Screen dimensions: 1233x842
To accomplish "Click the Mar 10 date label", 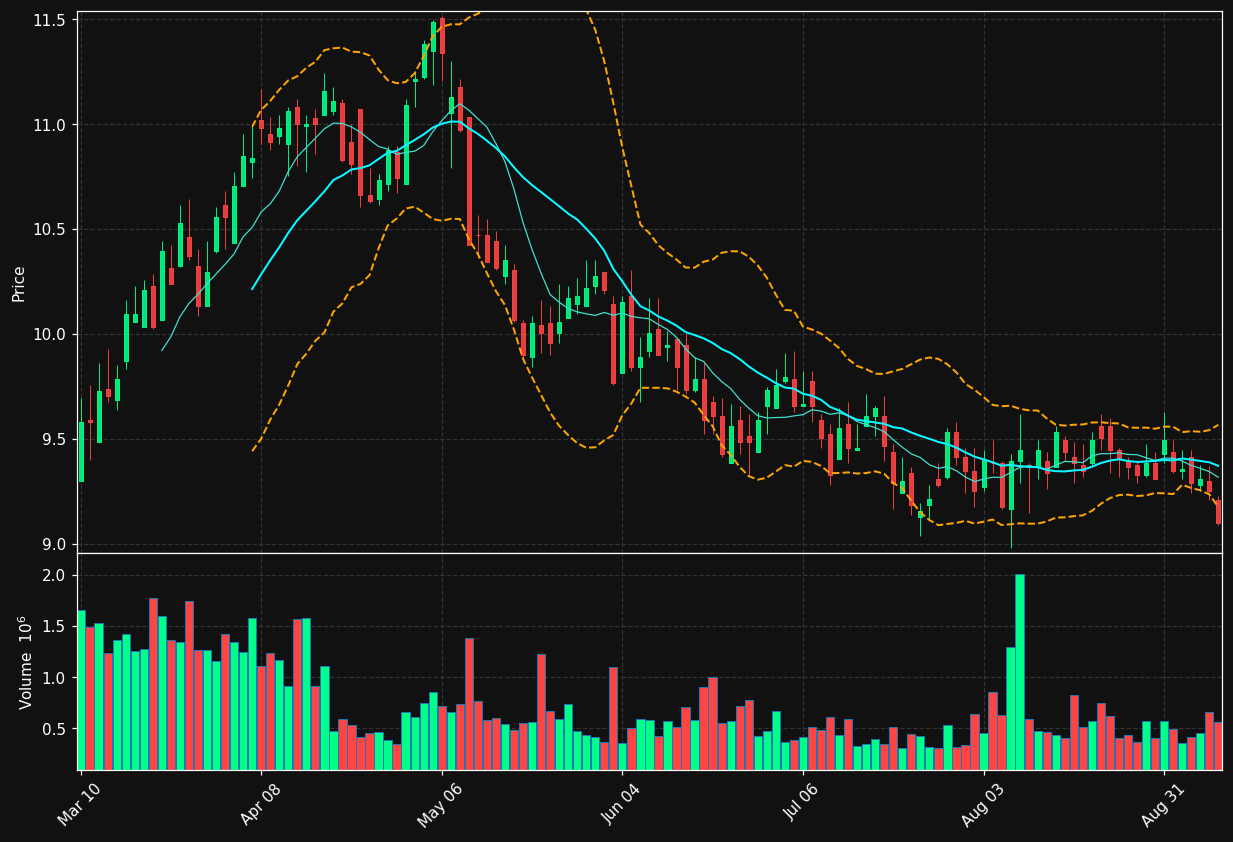I will pos(78,805).
